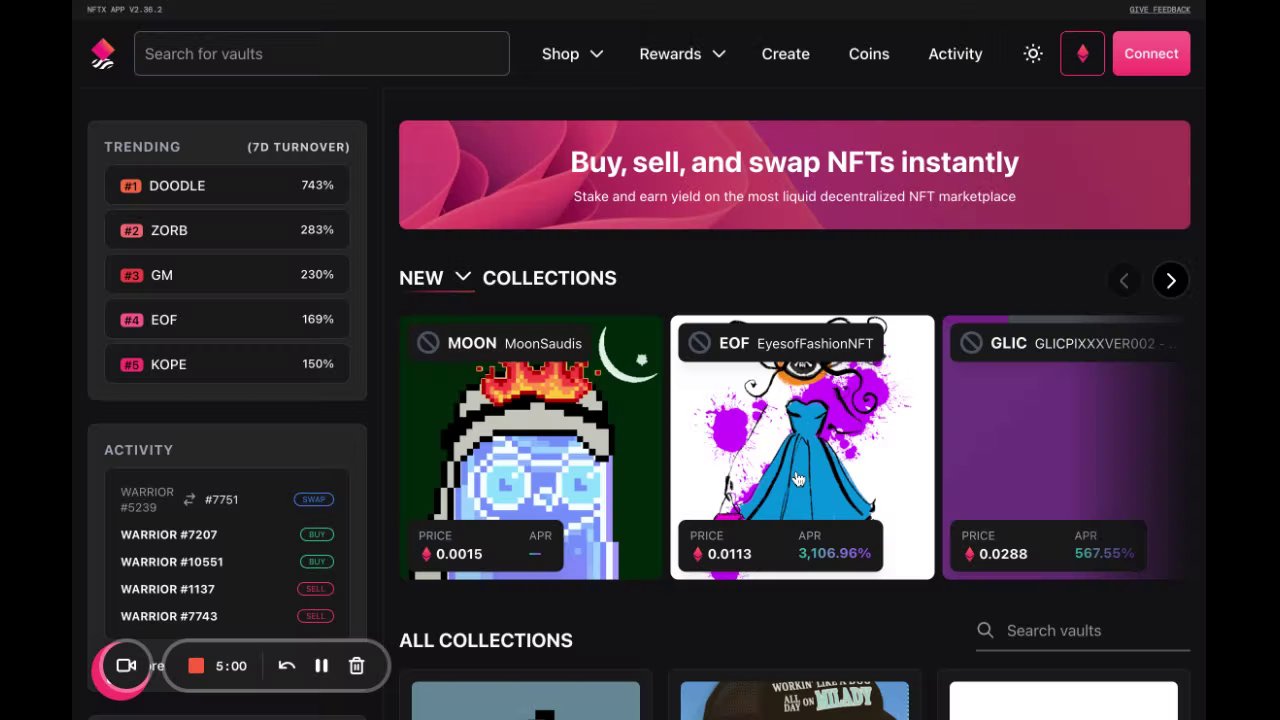Click BUY tag beside WARRIOR #10551
The image size is (1280, 720).
tap(317, 562)
